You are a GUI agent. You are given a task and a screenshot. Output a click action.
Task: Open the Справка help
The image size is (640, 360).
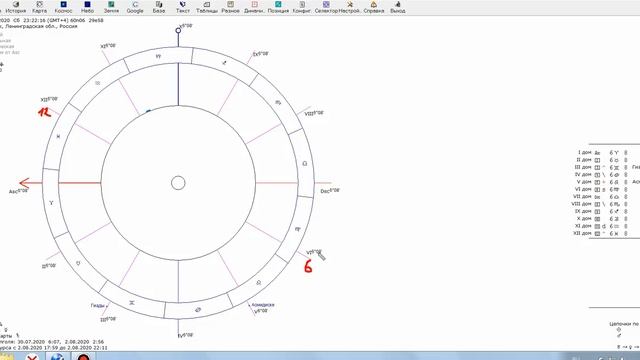(x=373, y=7)
